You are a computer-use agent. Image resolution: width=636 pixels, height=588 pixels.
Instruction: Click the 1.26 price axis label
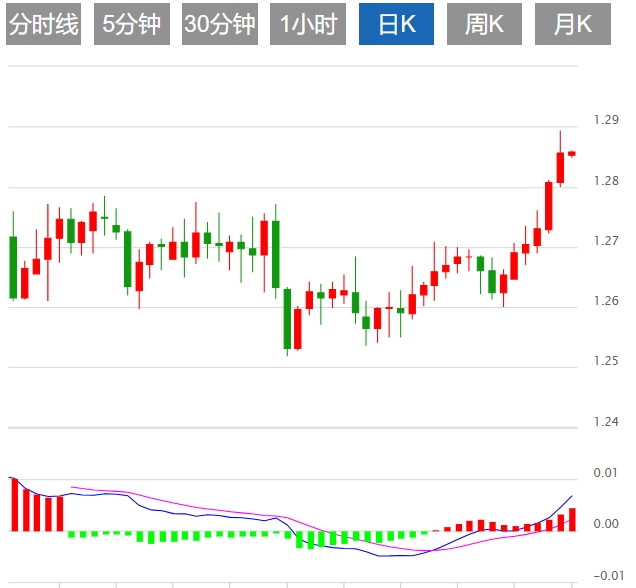[x=606, y=300]
